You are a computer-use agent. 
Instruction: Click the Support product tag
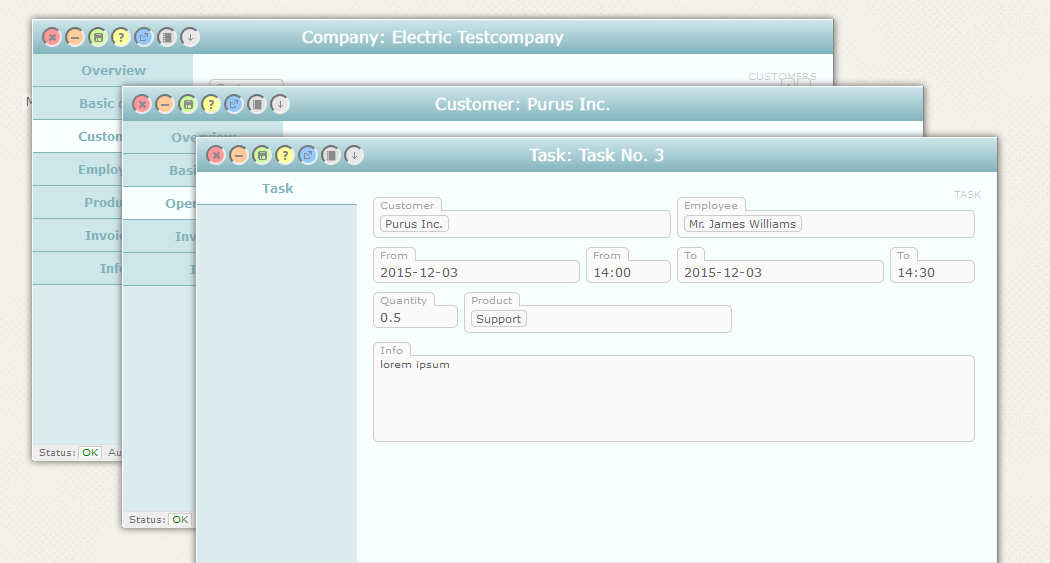click(498, 319)
